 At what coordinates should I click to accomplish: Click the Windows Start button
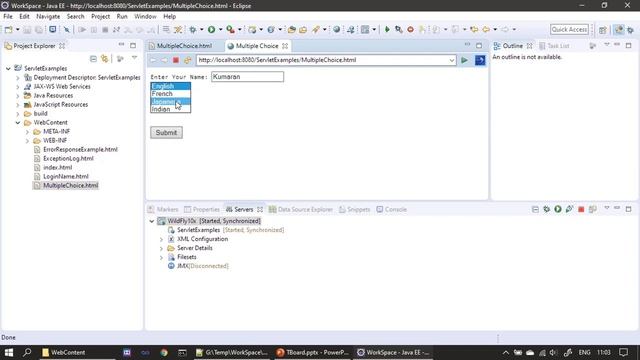(9, 352)
